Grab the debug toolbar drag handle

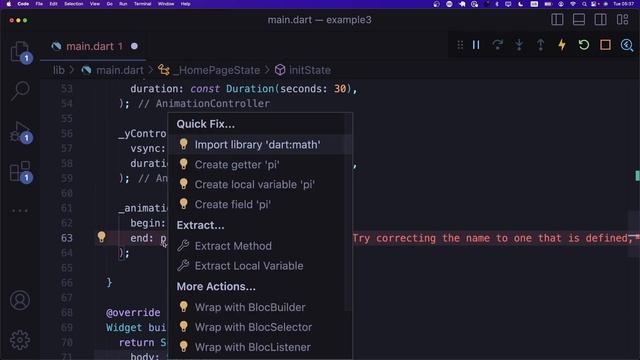coord(460,44)
